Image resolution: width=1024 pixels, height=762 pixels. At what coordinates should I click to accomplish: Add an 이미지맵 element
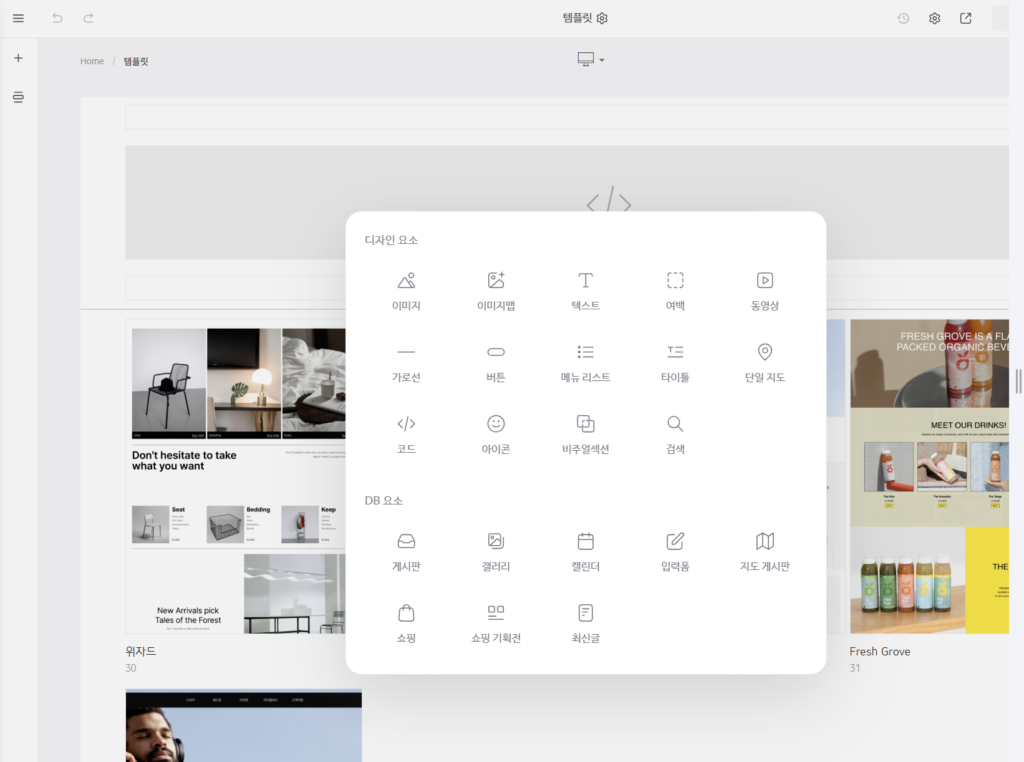click(x=496, y=291)
